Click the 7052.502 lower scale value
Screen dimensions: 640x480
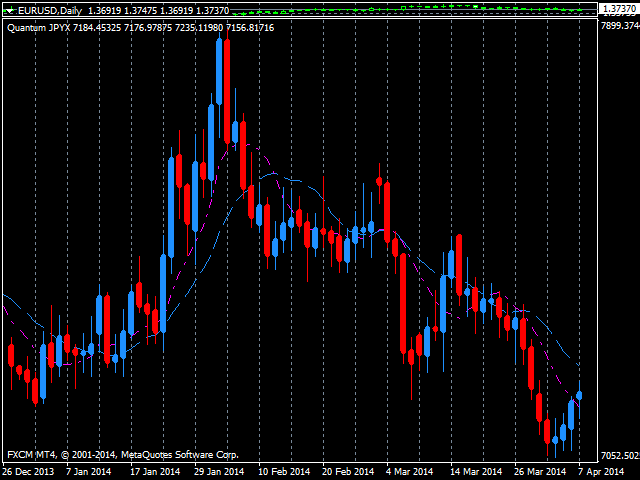(x=619, y=456)
